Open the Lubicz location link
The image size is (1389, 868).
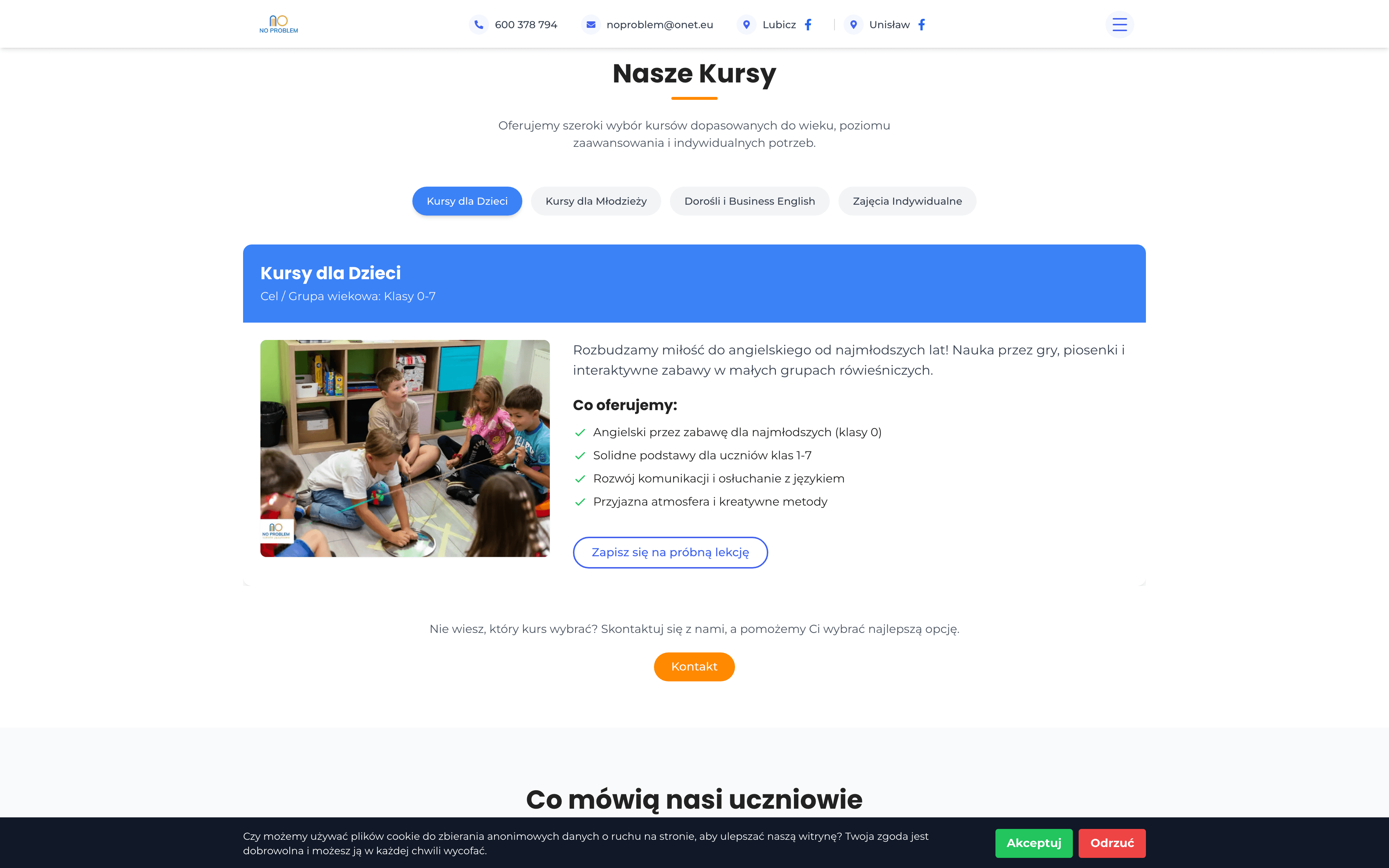779,25
